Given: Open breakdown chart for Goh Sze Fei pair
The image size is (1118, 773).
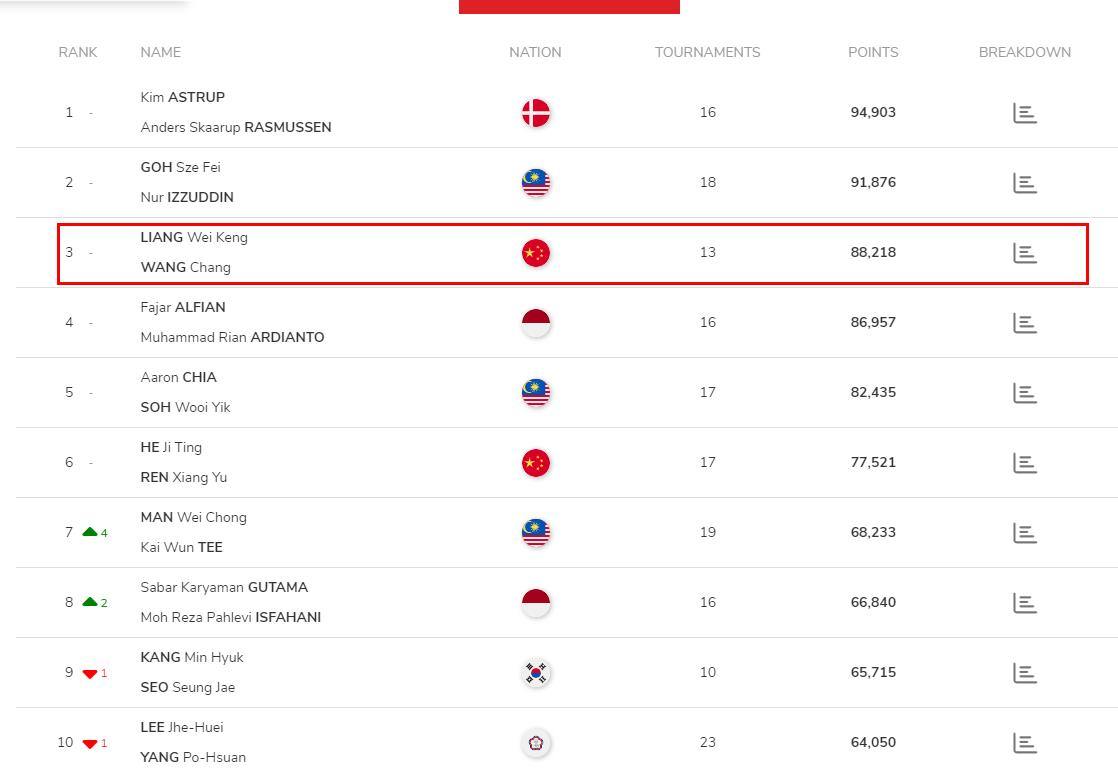Looking at the screenshot, I should 1025,183.
